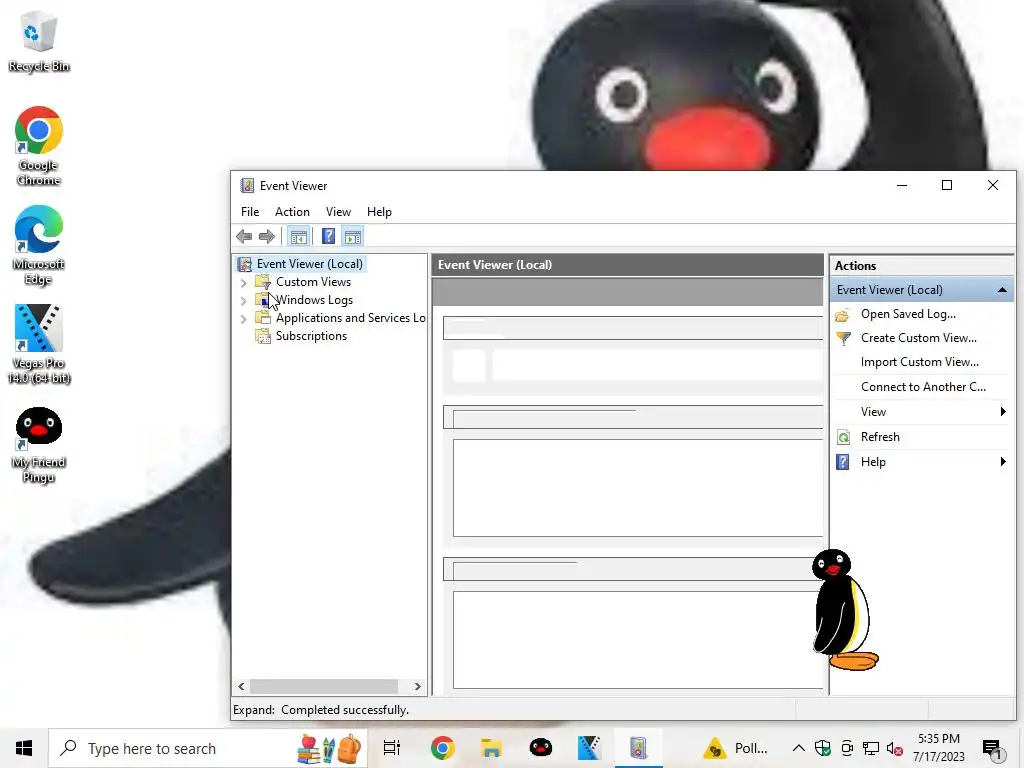Show hidden system tray icons
This screenshot has width=1024, height=768.
pyautogui.click(x=798, y=748)
